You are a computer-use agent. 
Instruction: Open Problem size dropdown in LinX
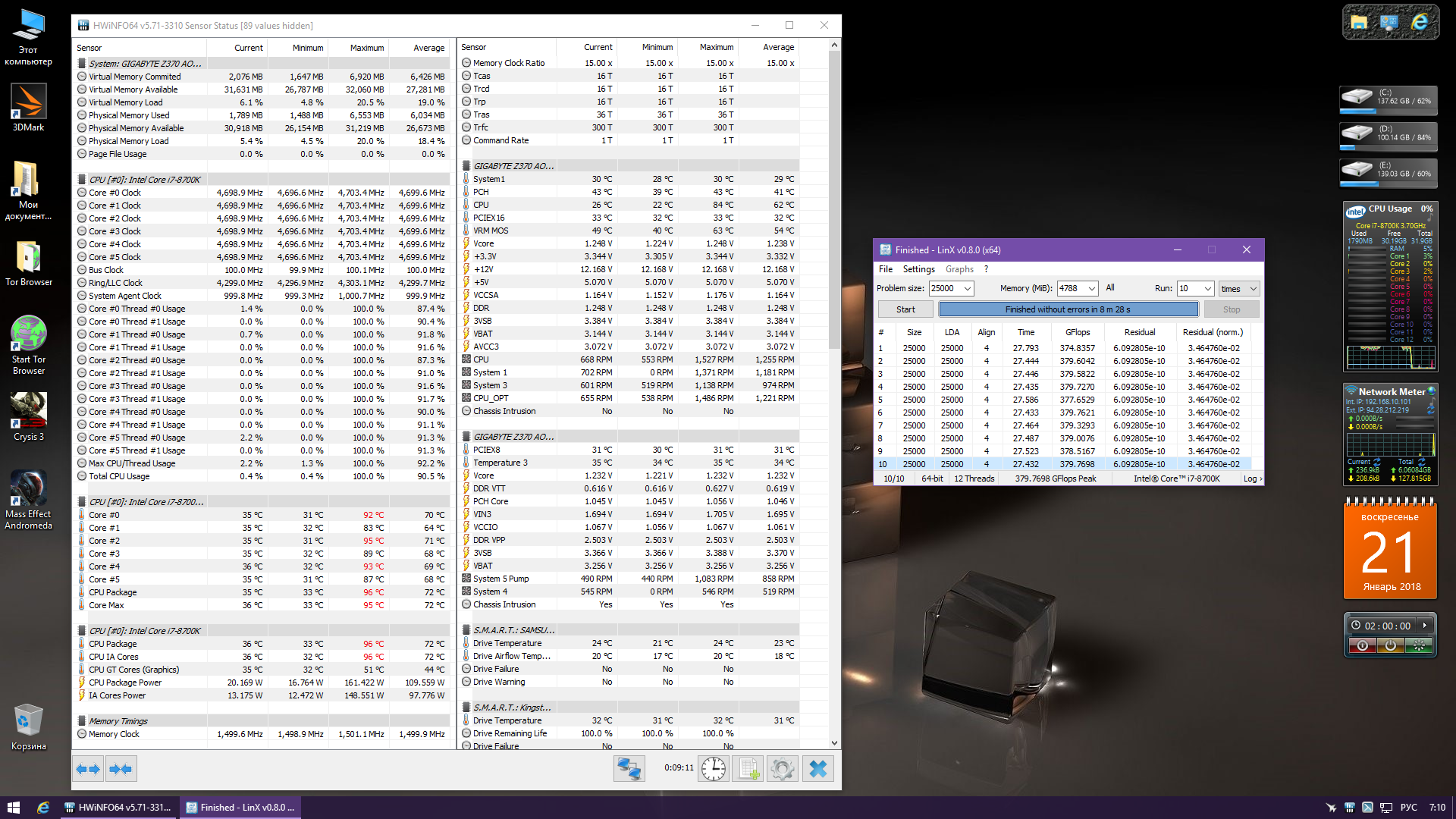click(x=967, y=288)
